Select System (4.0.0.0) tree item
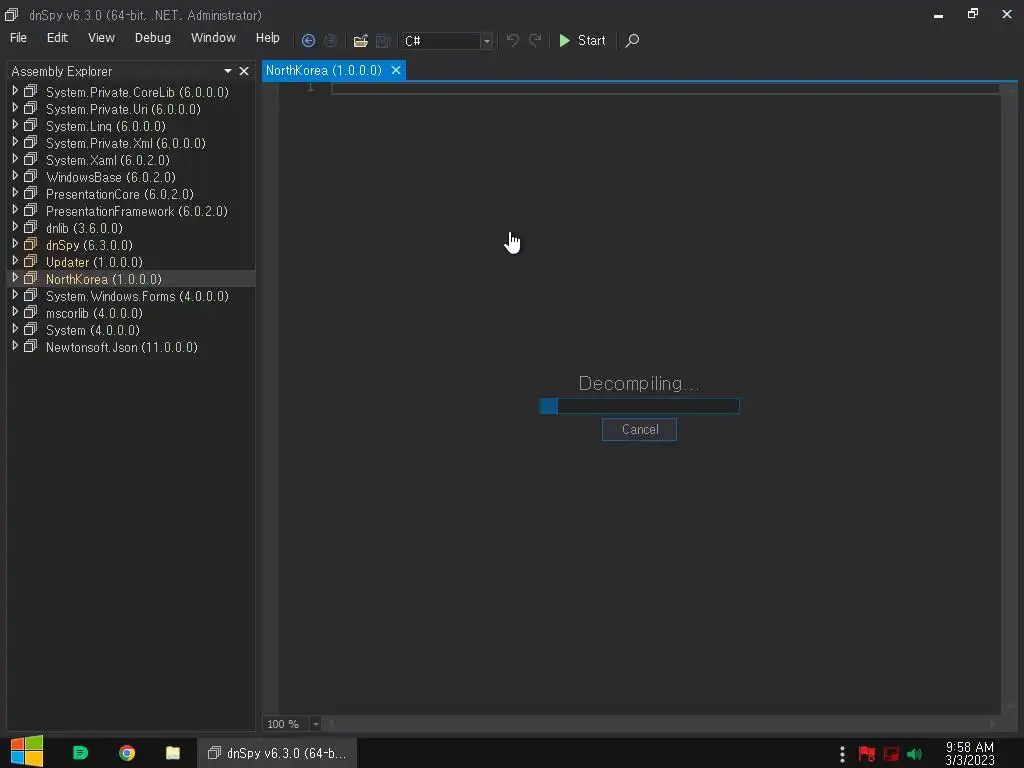 click(93, 330)
